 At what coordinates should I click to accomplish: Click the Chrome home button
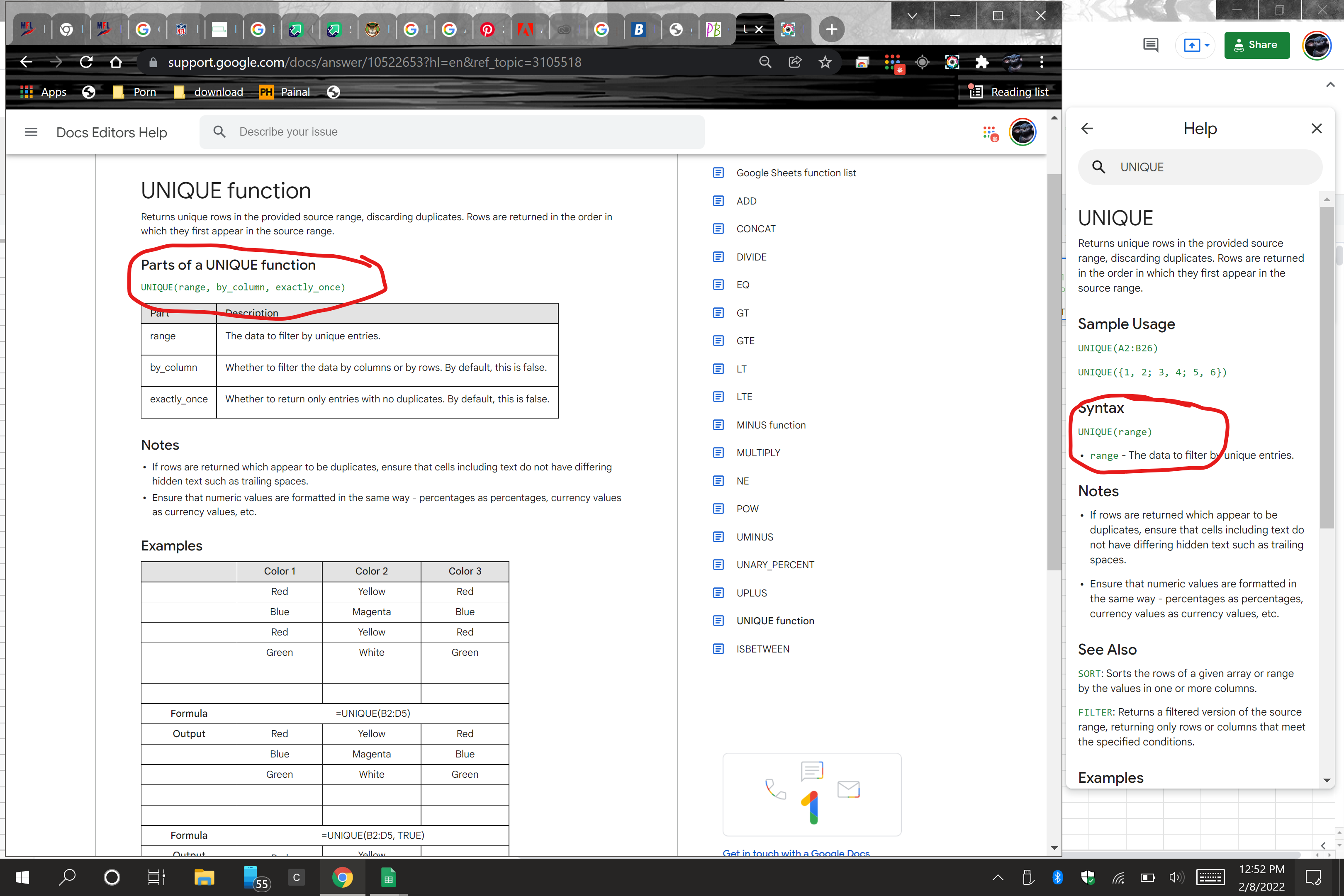coord(116,62)
